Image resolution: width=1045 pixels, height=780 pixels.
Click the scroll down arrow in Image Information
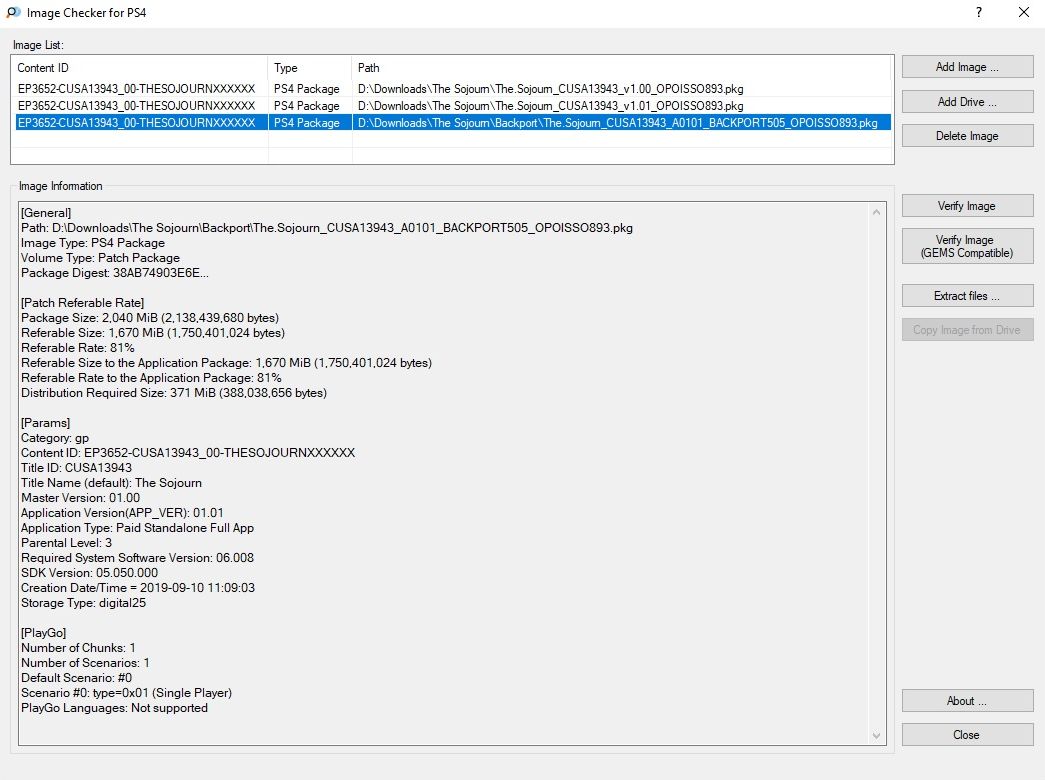877,736
